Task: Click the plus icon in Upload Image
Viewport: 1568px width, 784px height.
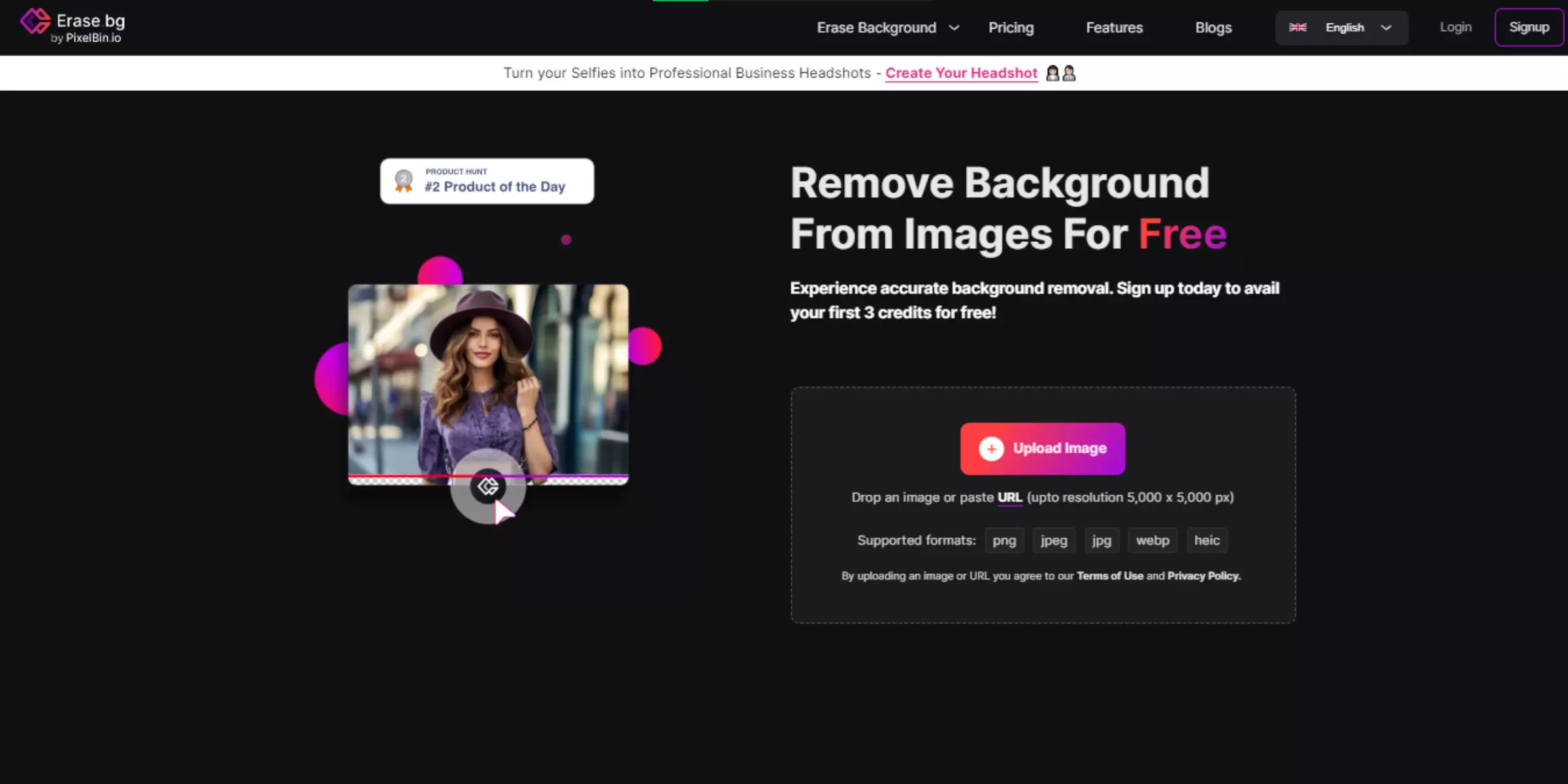Action: pos(991,448)
